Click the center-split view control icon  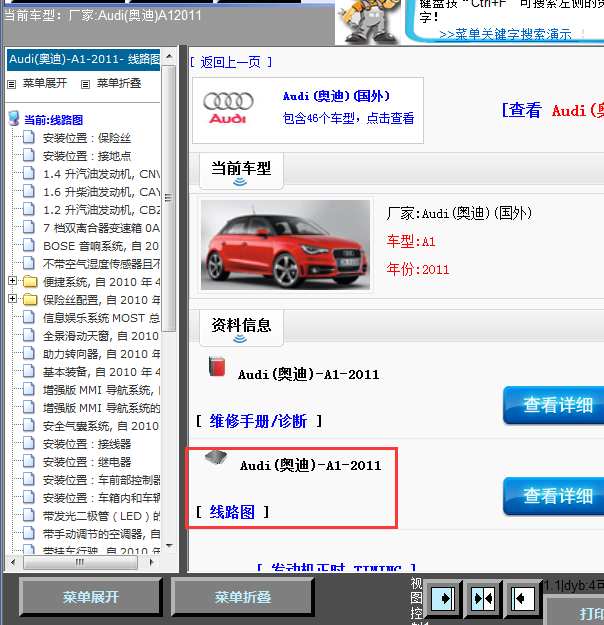click(x=483, y=598)
